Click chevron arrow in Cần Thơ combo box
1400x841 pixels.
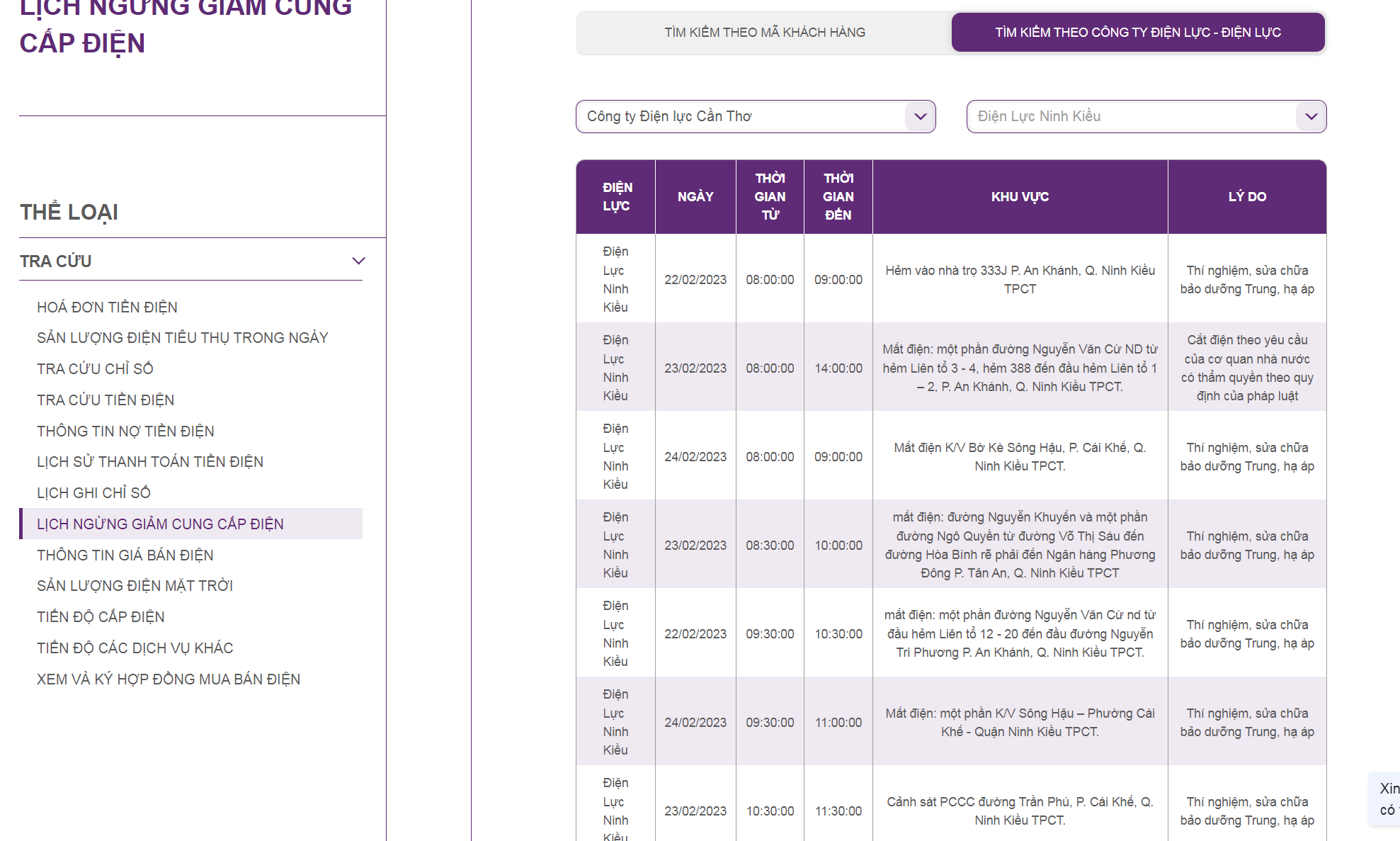coord(920,116)
